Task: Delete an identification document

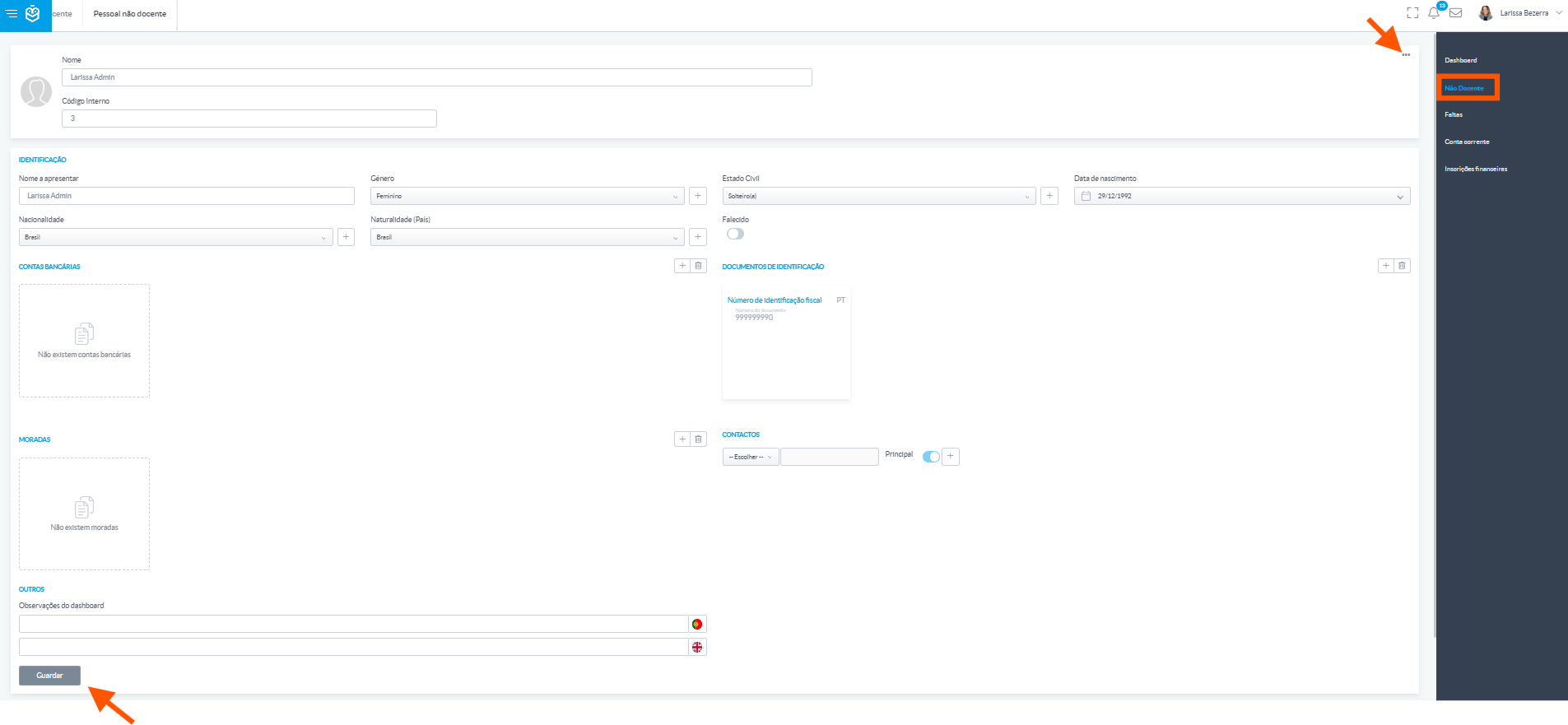Action: pos(1402,266)
